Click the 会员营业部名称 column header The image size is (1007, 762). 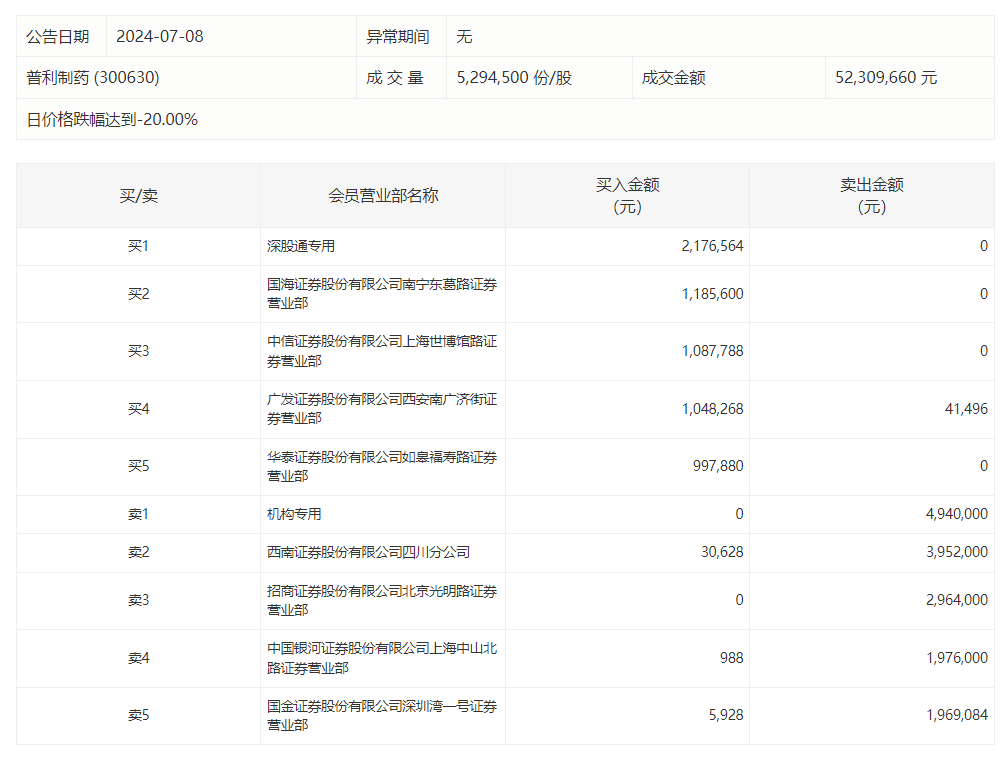pos(383,196)
